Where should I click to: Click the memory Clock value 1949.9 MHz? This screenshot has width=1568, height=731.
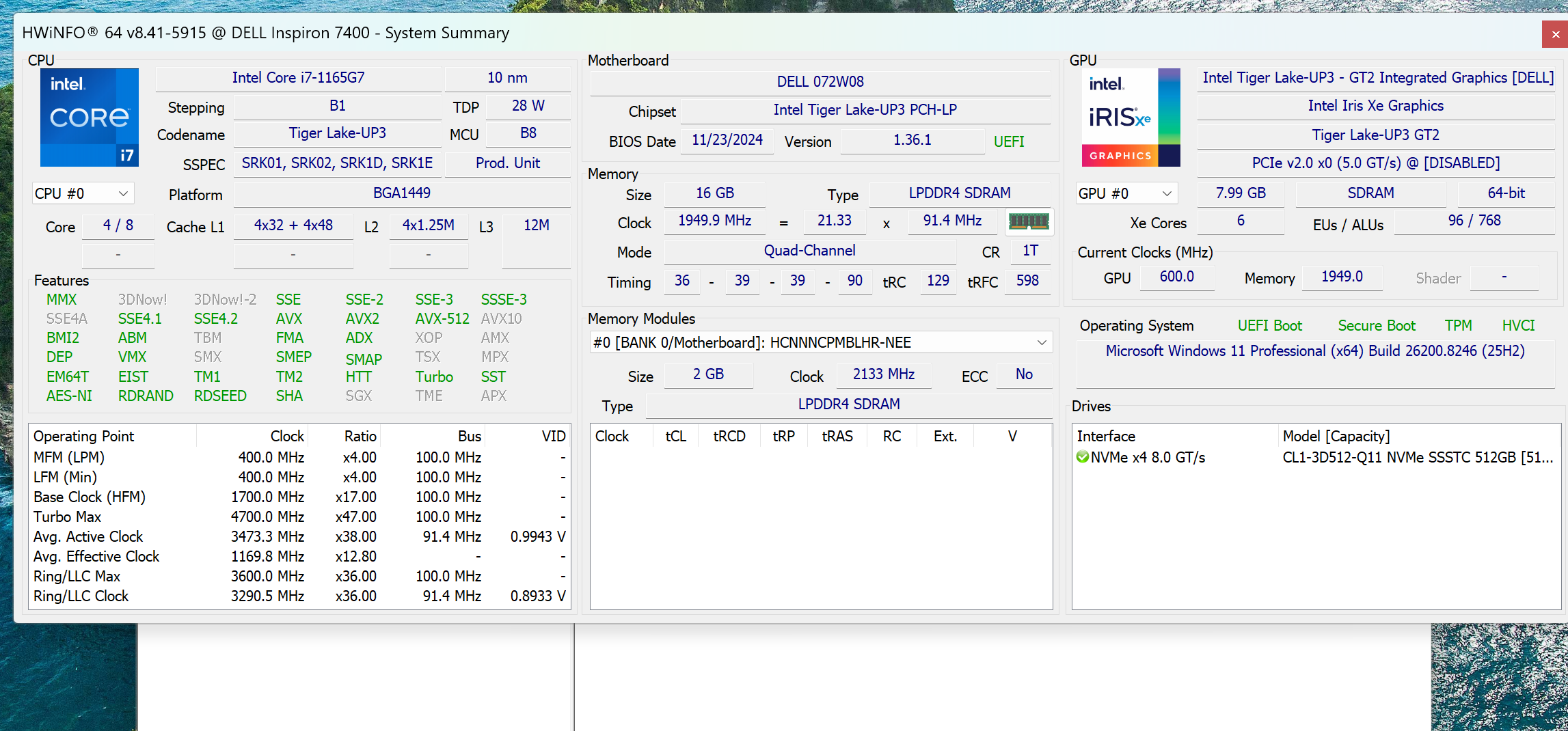(715, 221)
